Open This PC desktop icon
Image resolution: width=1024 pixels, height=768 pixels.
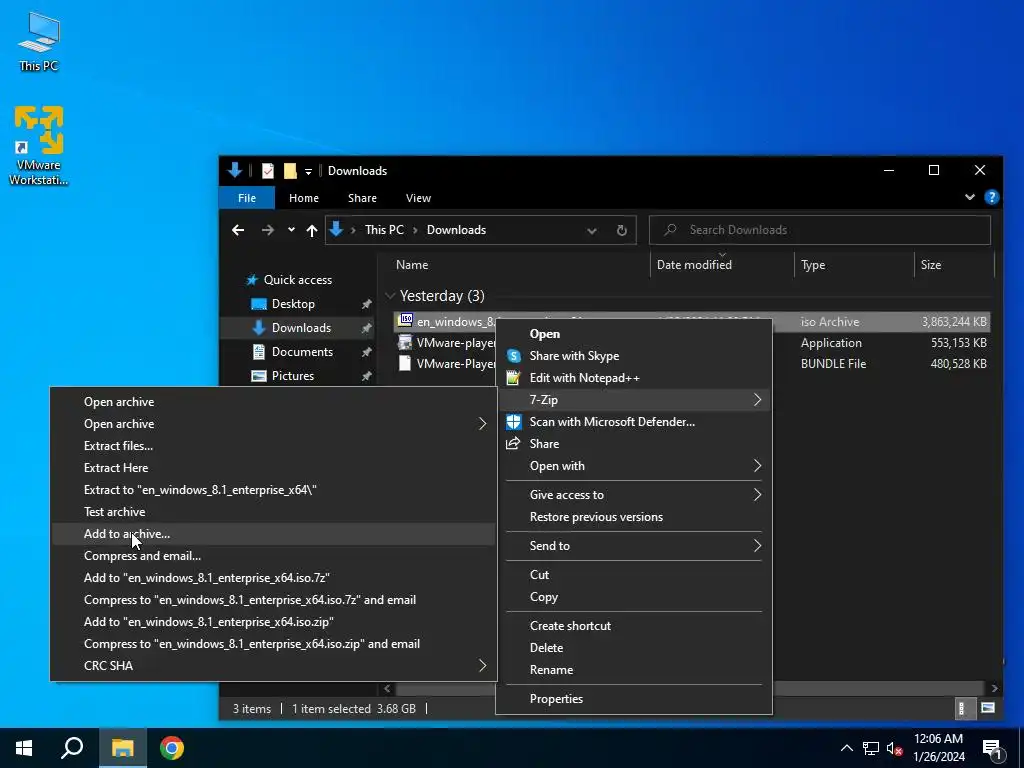point(39,40)
